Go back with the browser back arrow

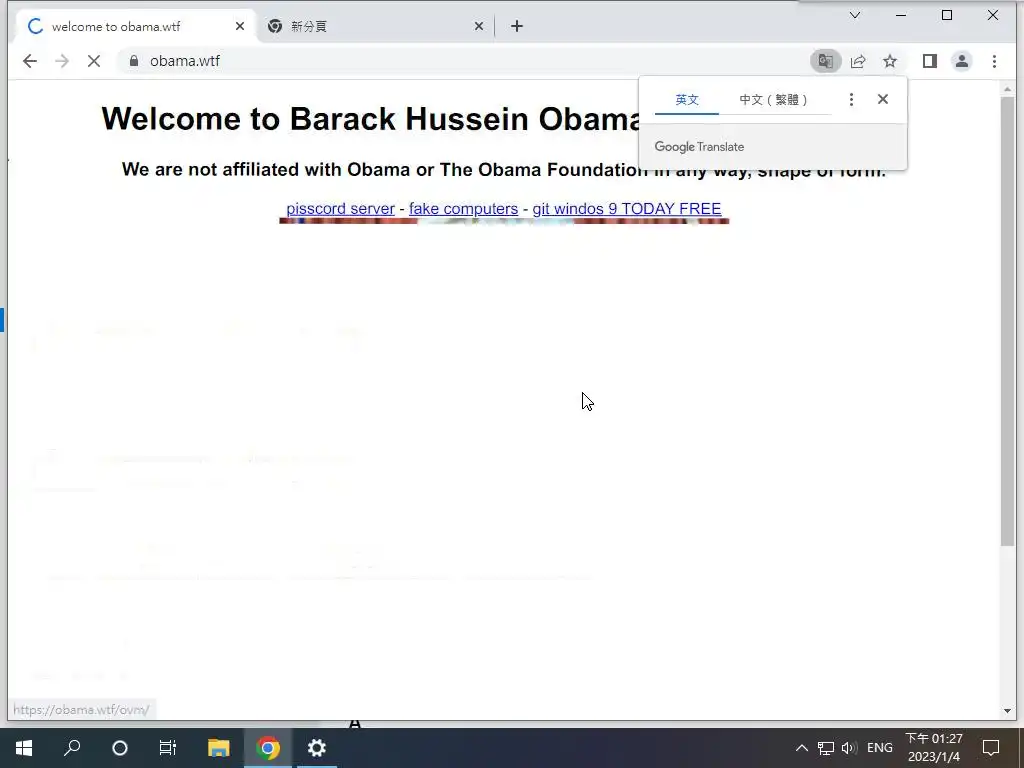point(30,61)
